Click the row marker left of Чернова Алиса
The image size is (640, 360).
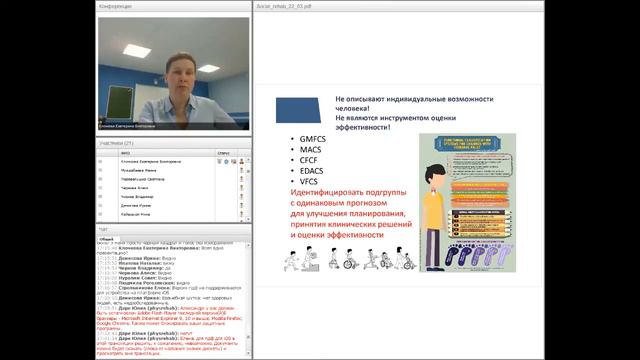click(100, 188)
